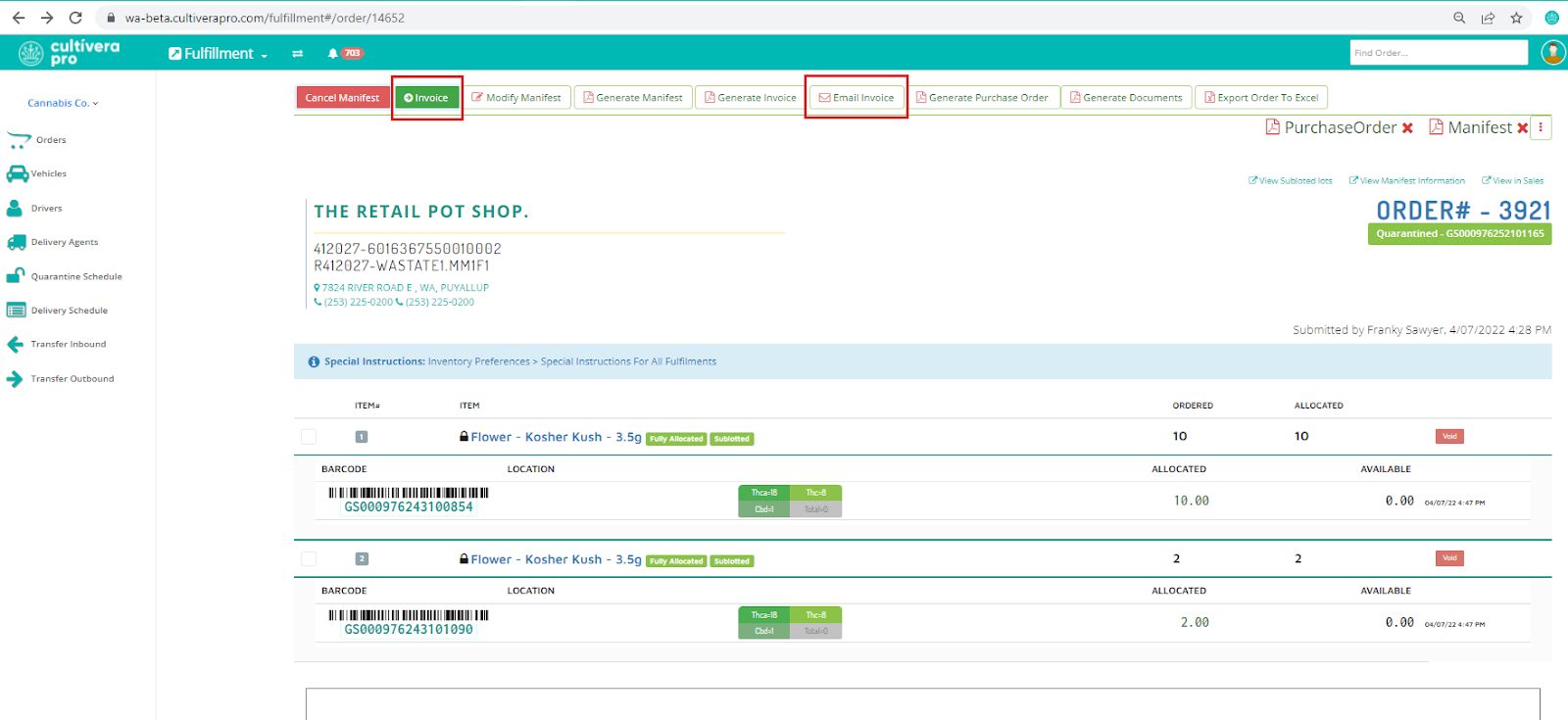Open Delivery Schedule in the sidebar
Screen dimensions: 1568x720
[70, 312]
